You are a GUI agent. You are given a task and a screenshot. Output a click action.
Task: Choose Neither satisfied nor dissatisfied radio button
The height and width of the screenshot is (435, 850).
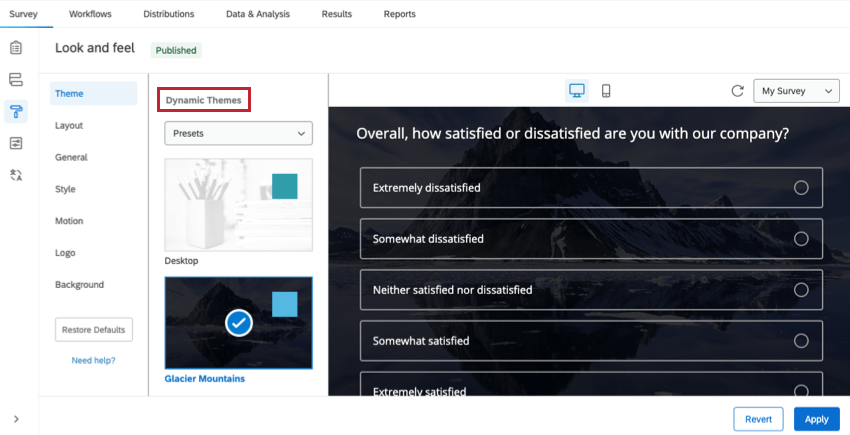coord(801,290)
